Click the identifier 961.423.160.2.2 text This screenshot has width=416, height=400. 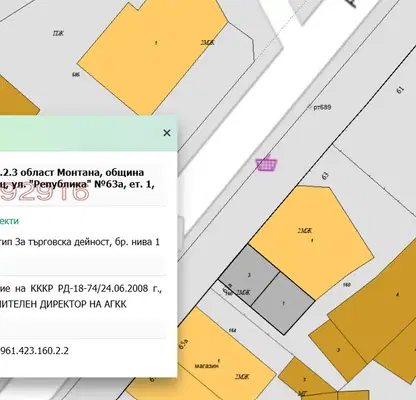pyautogui.click(x=34, y=351)
